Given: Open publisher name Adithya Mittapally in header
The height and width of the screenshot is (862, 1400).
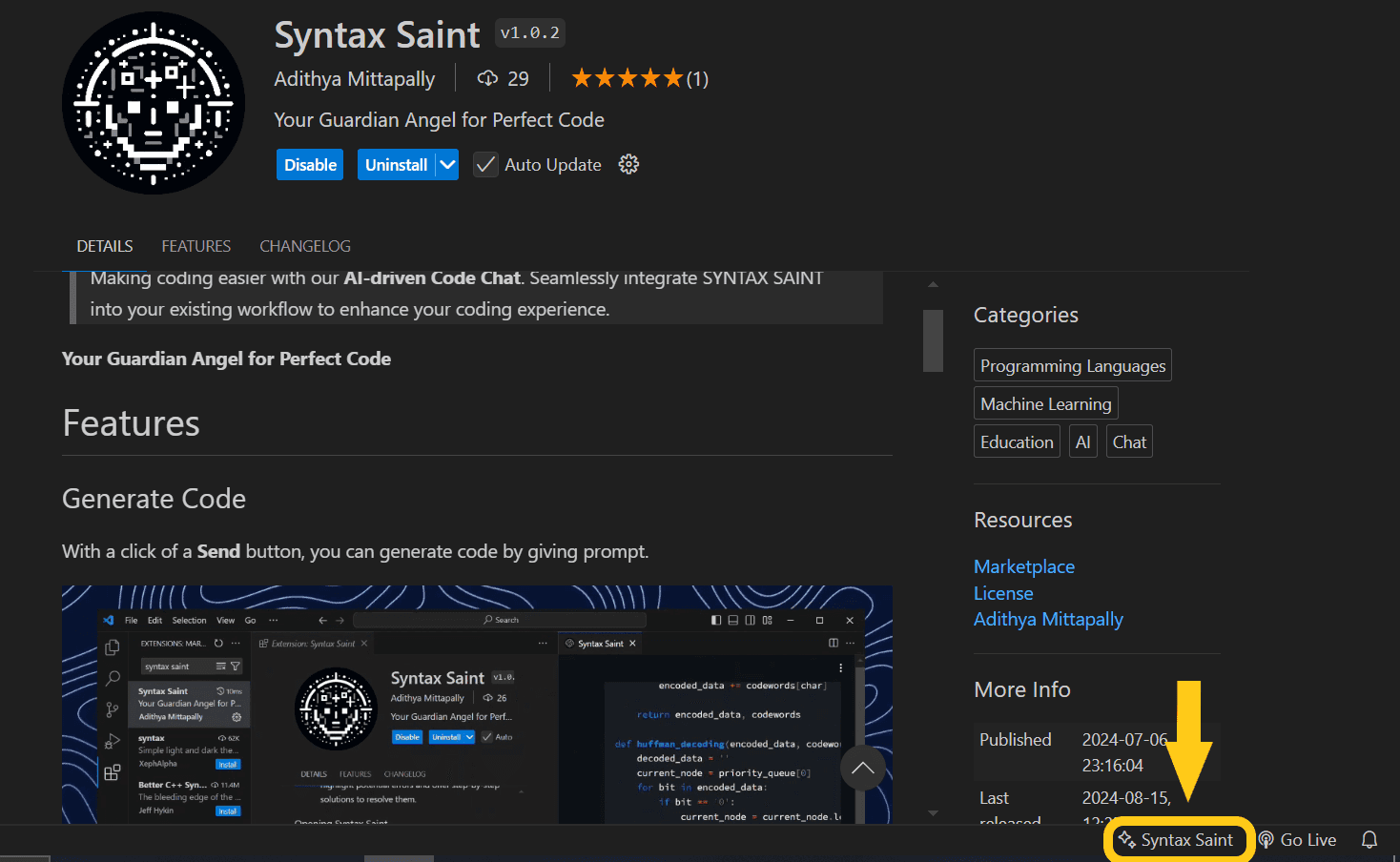Looking at the screenshot, I should 355,79.
